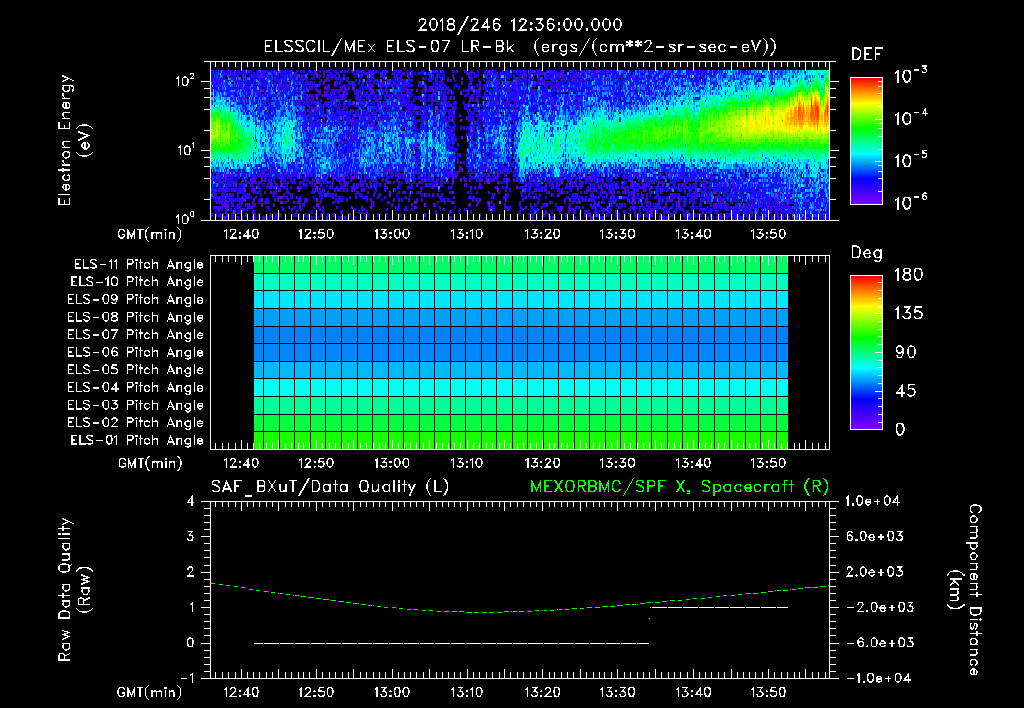Click the 1.0e+04 right axis value
Viewport: 1024px width, 708px height.
pyautogui.click(x=873, y=501)
